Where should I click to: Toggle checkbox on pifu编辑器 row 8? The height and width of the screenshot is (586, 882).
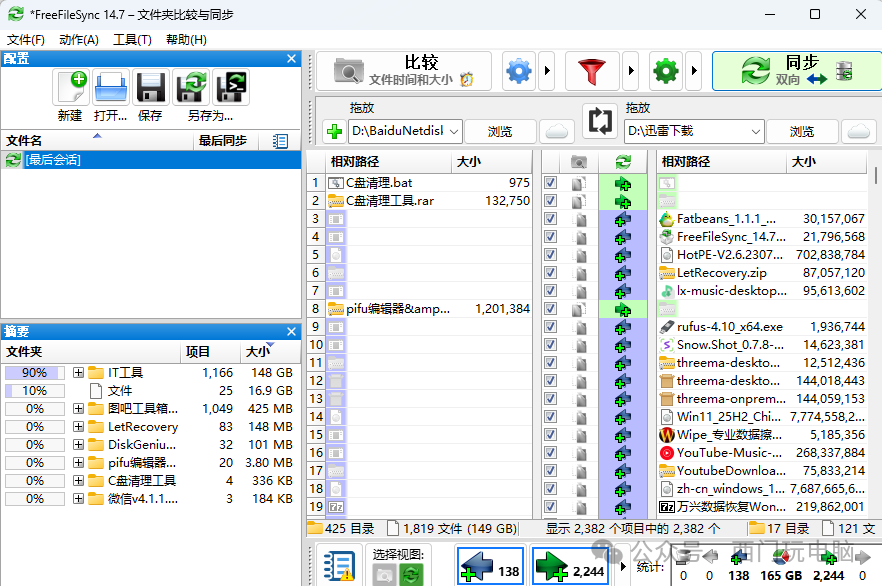click(550, 309)
